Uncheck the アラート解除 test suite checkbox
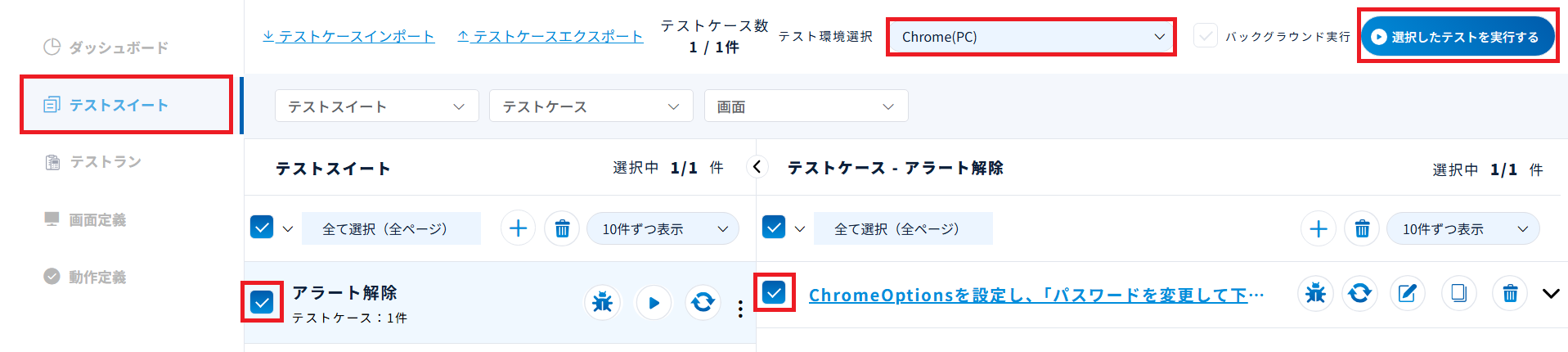This screenshot has width=1568, height=352. (x=262, y=302)
